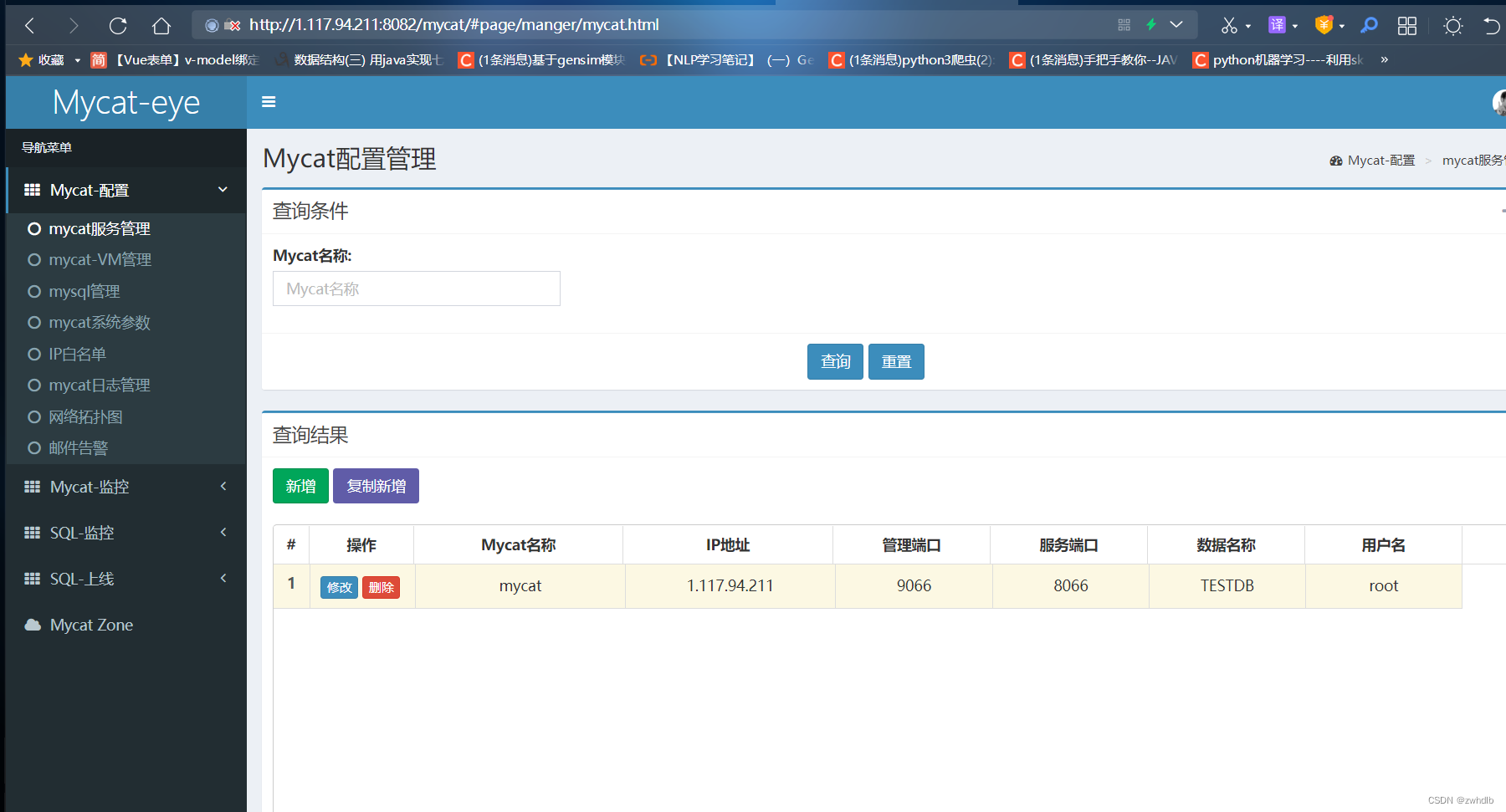The width and height of the screenshot is (1506, 812).
Task: Click inside the Mycat名称 search input field
Action: (x=416, y=289)
